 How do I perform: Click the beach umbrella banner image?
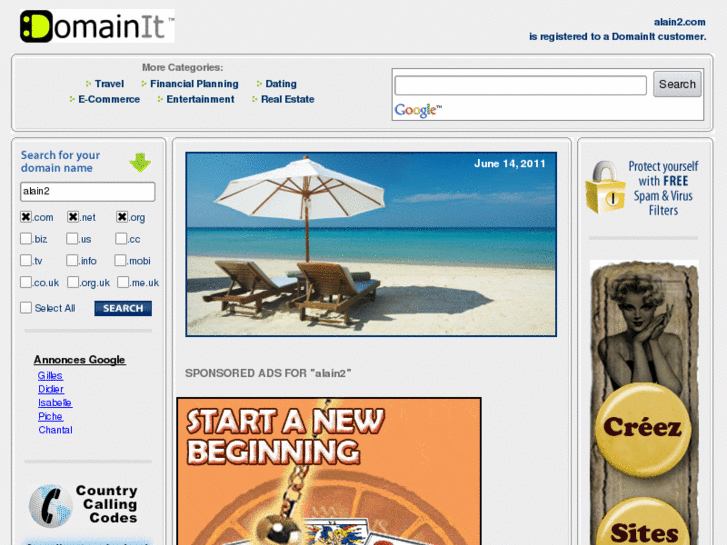tap(371, 244)
